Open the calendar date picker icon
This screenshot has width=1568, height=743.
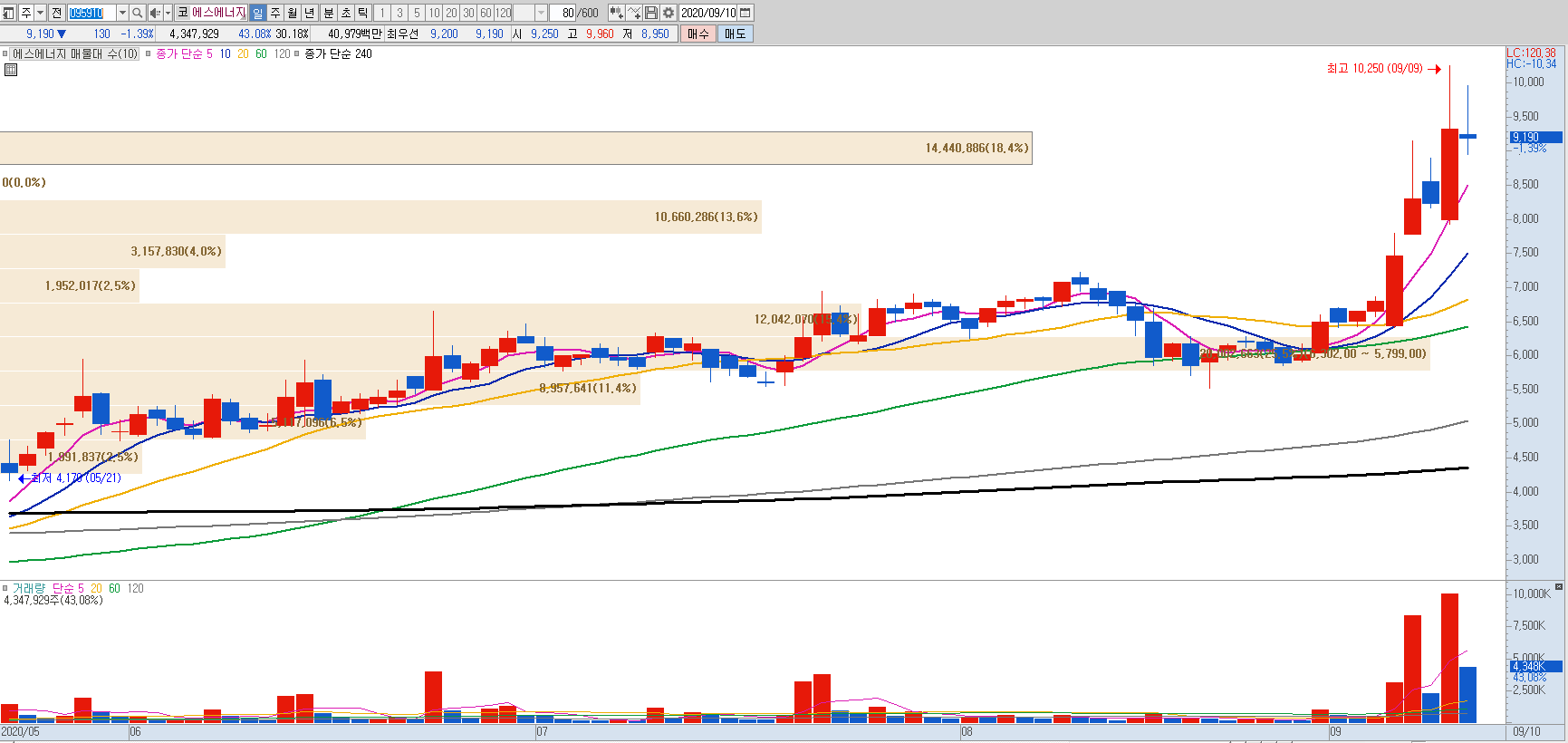pyautogui.click(x=746, y=13)
